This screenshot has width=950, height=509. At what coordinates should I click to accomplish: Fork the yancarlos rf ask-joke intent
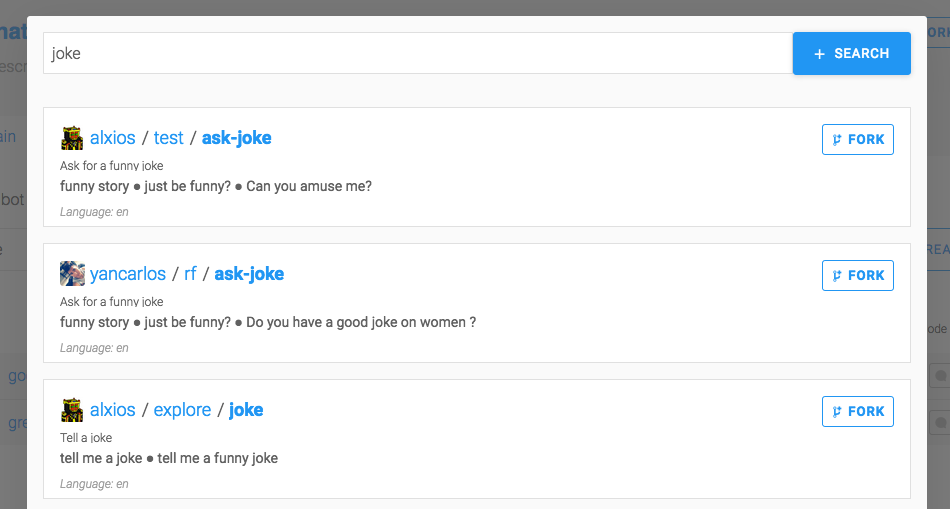[857, 276]
